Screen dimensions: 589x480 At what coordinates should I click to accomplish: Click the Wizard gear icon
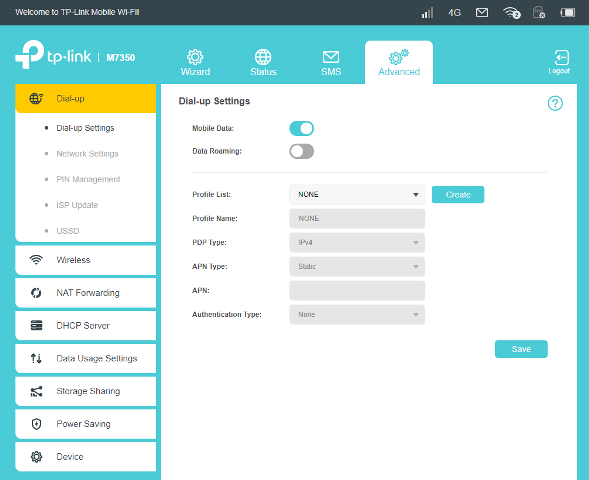tap(195, 57)
